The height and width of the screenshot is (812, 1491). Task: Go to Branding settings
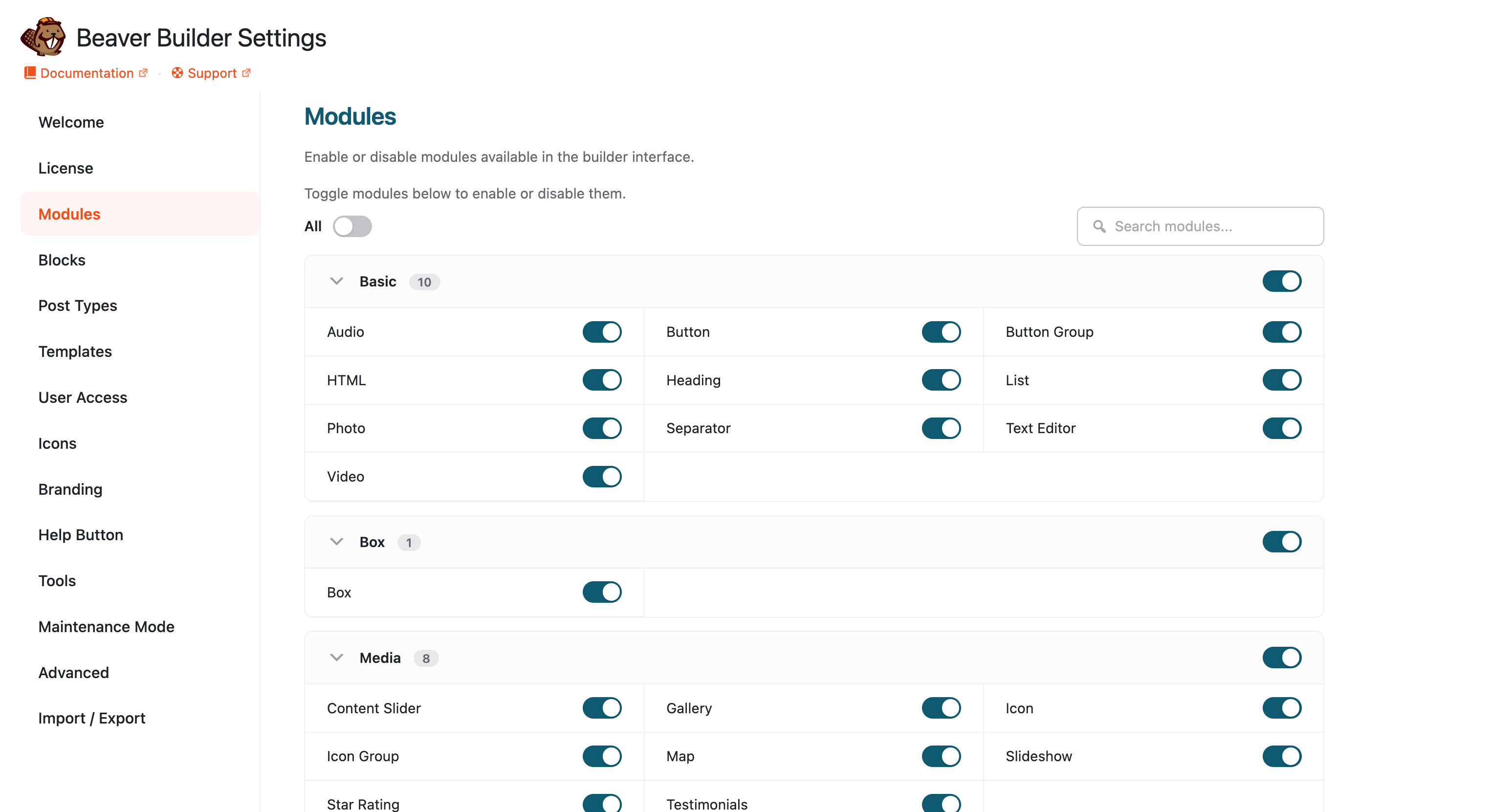139,489
